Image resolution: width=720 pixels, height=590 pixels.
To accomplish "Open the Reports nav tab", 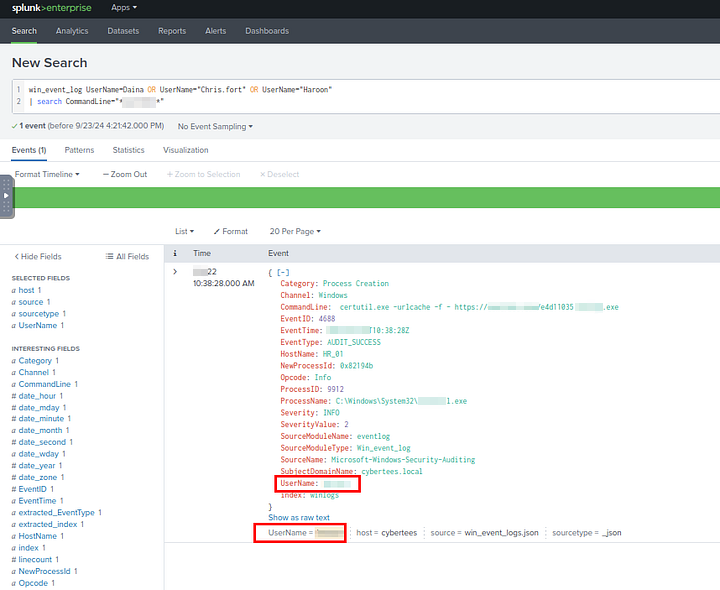I will coord(172,31).
